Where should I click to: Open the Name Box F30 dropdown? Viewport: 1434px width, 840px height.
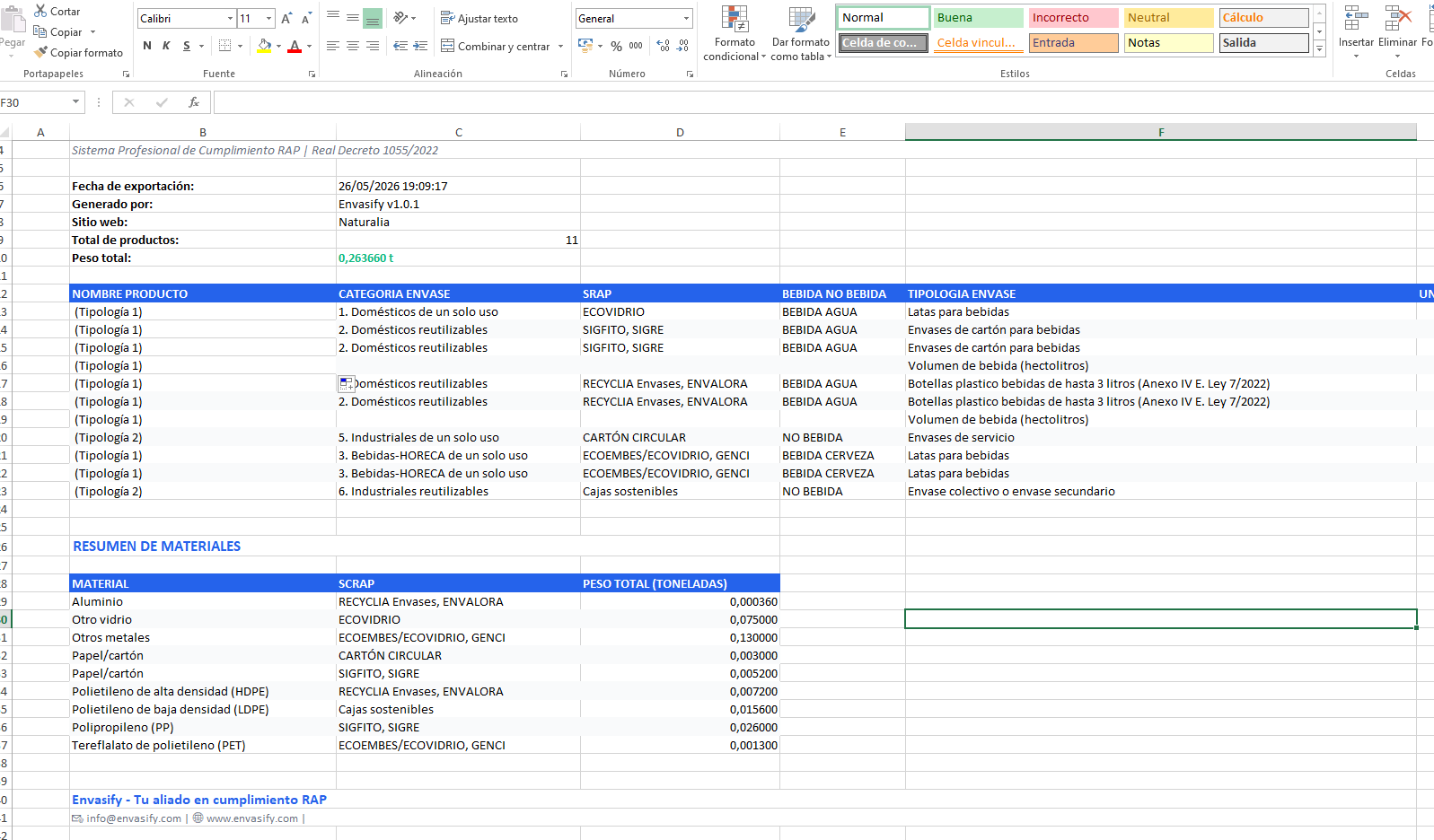(x=75, y=102)
